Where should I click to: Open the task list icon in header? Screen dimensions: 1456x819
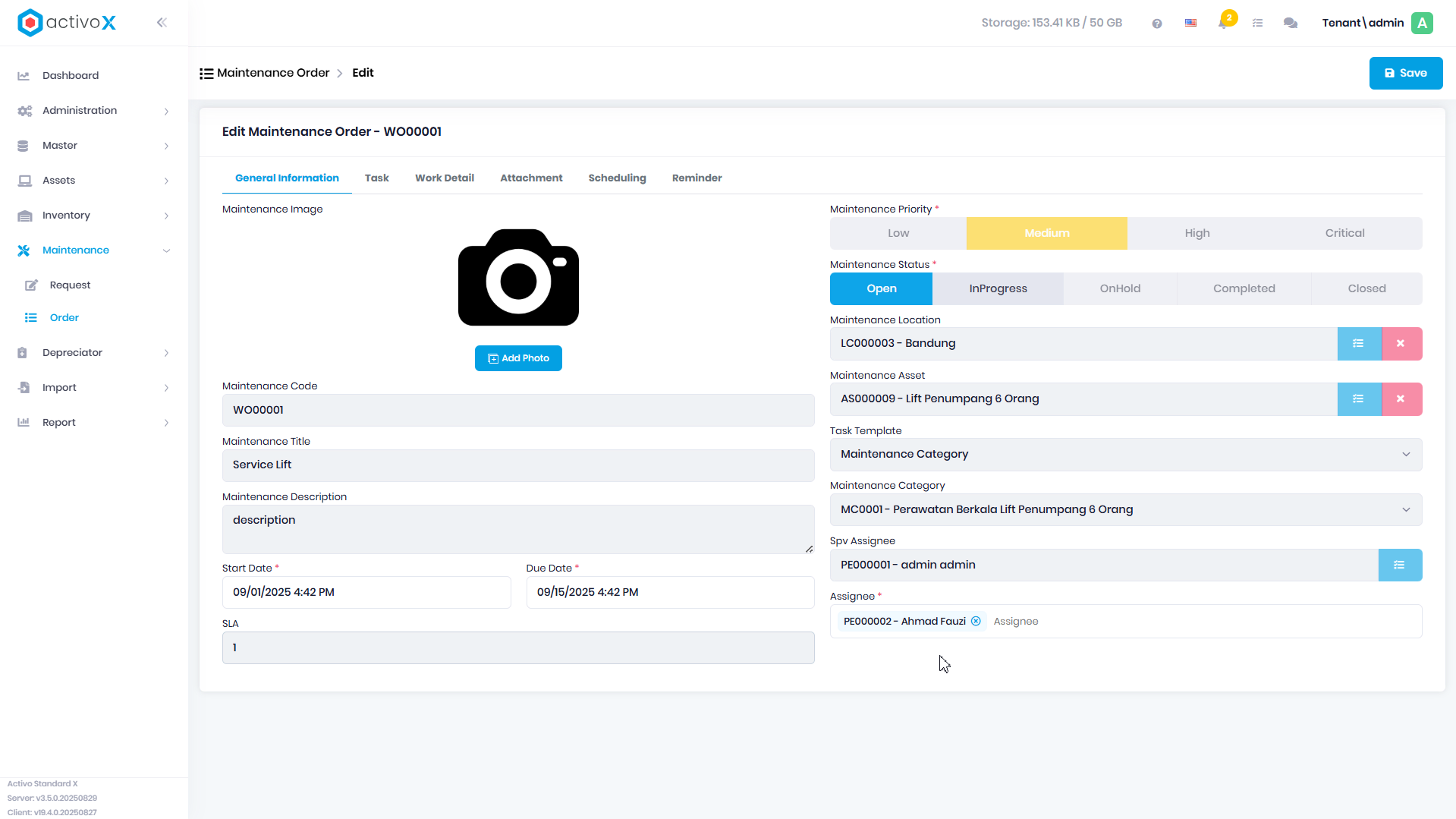click(1258, 24)
